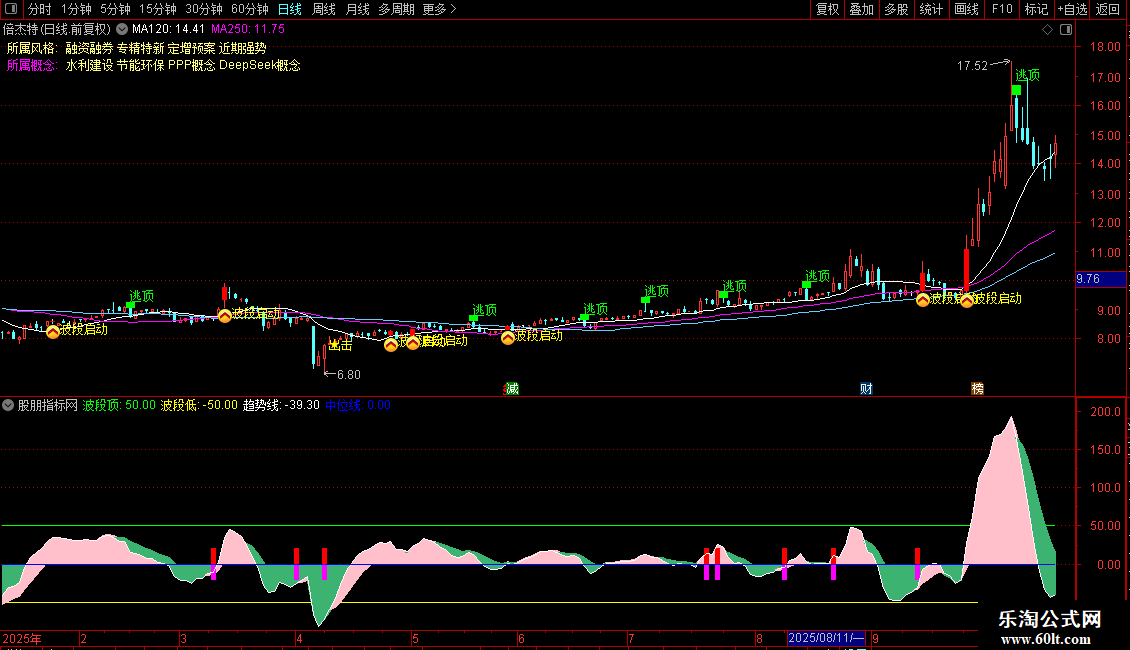Click the 水利建设 concept tag
The image size is (1130, 650).
pyautogui.click(x=89, y=66)
